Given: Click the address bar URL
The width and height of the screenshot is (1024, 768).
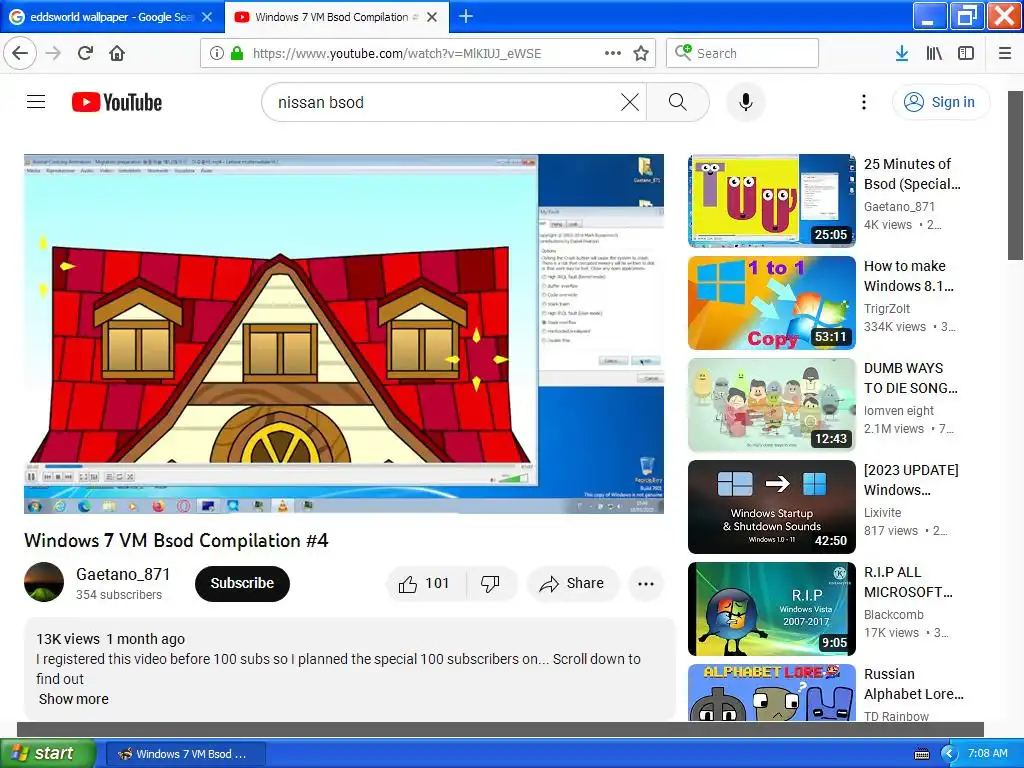Looking at the screenshot, I should [397, 54].
